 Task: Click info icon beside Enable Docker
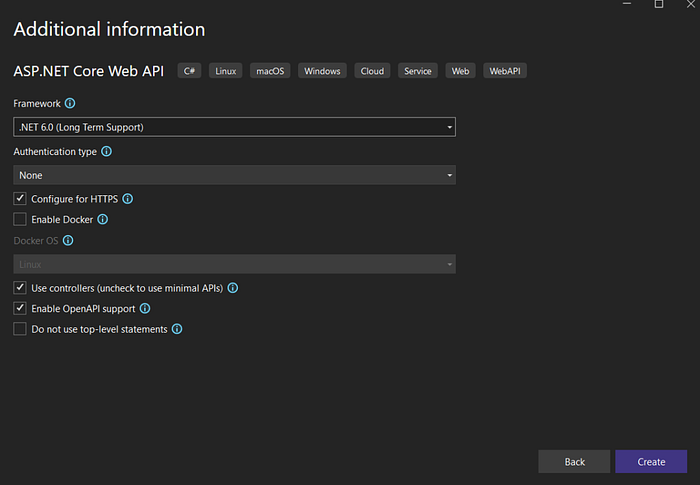pos(103,219)
